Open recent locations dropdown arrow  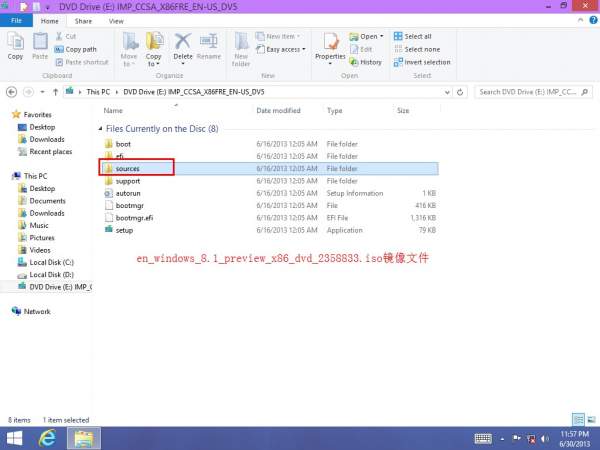click(x=42, y=92)
